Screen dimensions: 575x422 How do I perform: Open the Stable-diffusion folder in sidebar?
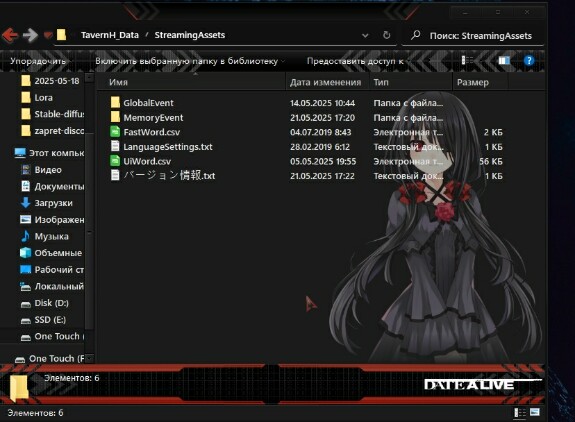pos(52,114)
